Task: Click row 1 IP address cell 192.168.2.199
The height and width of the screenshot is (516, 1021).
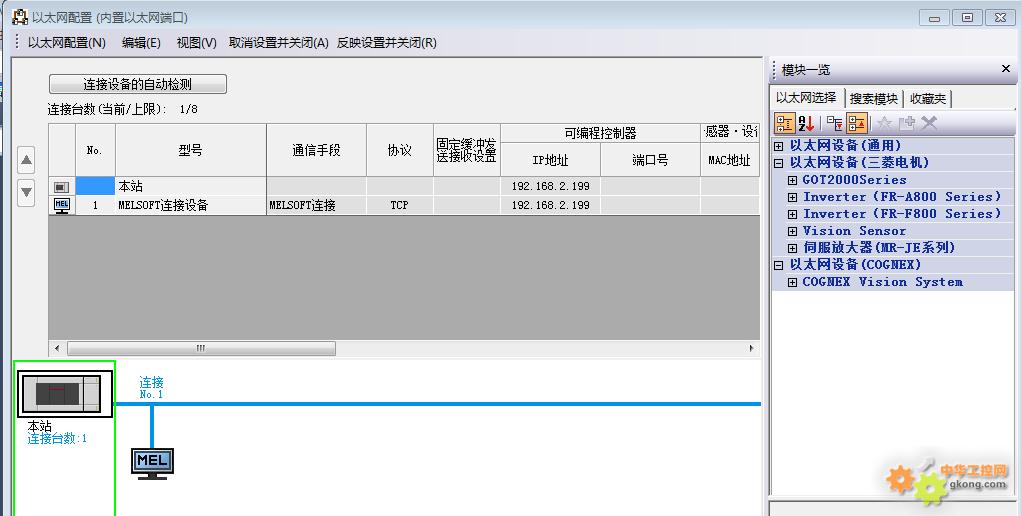Action: pyautogui.click(x=550, y=205)
